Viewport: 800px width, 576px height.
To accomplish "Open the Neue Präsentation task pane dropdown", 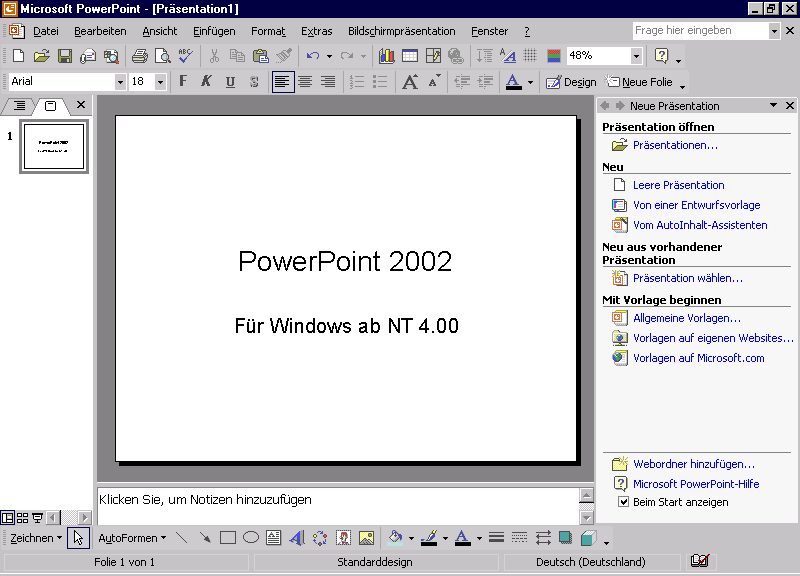I will pos(773,105).
